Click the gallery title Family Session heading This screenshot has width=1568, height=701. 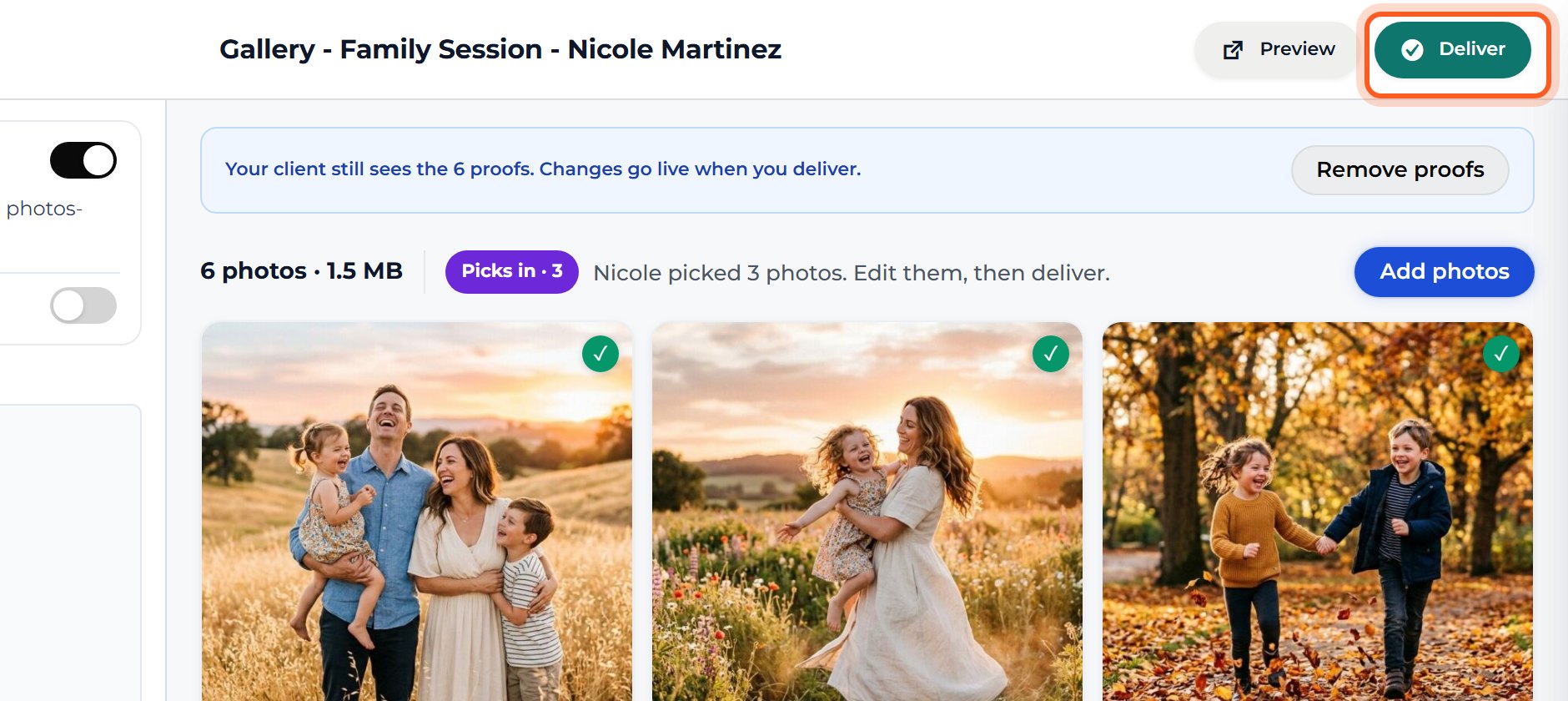[x=500, y=49]
